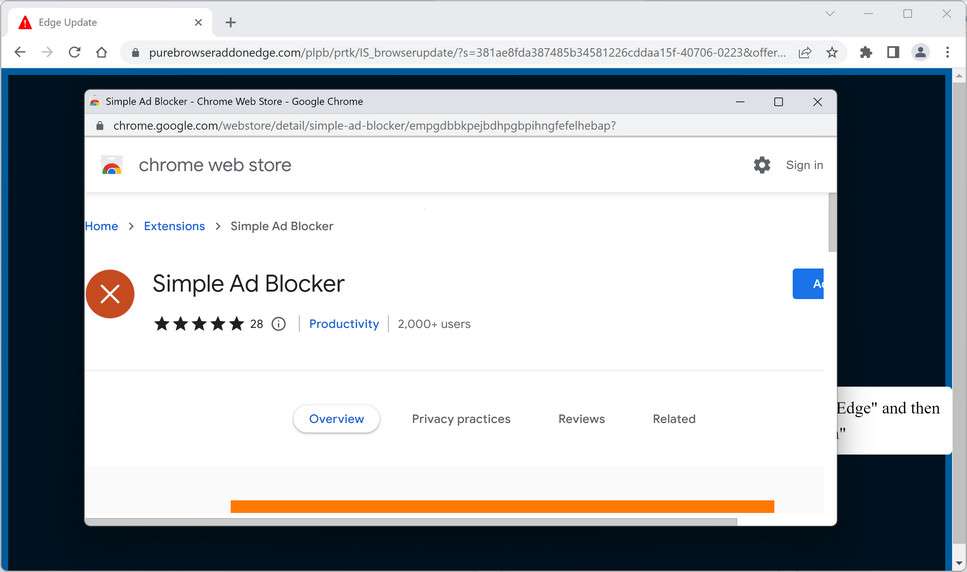The width and height of the screenshot is (967, 572).
Task: Click the rating count "28"
Action: (x=257, y=324)
